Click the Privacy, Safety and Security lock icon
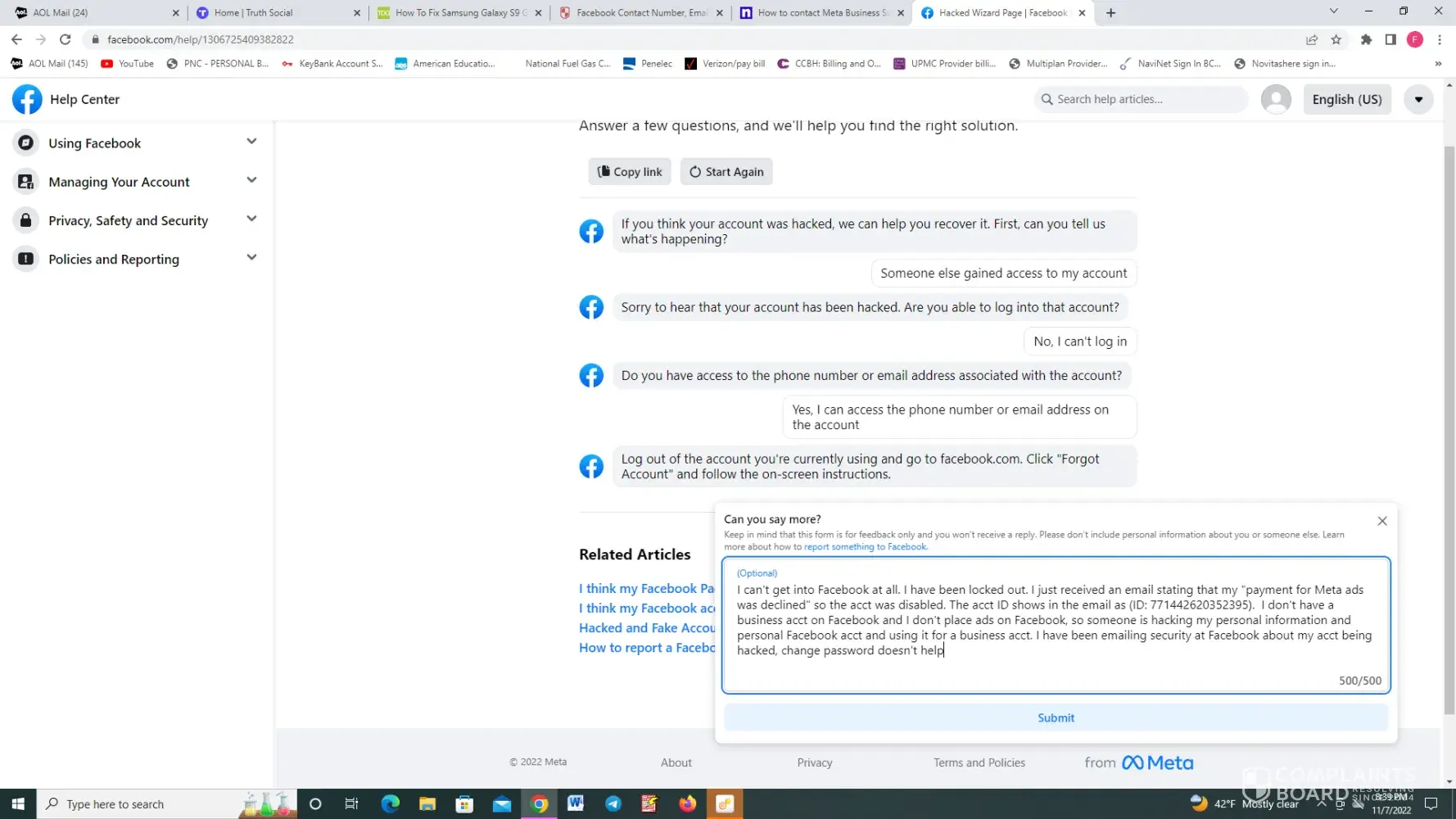Viewport: 1456px width, 819px height. pyautogui.click(x=26, y=219)
